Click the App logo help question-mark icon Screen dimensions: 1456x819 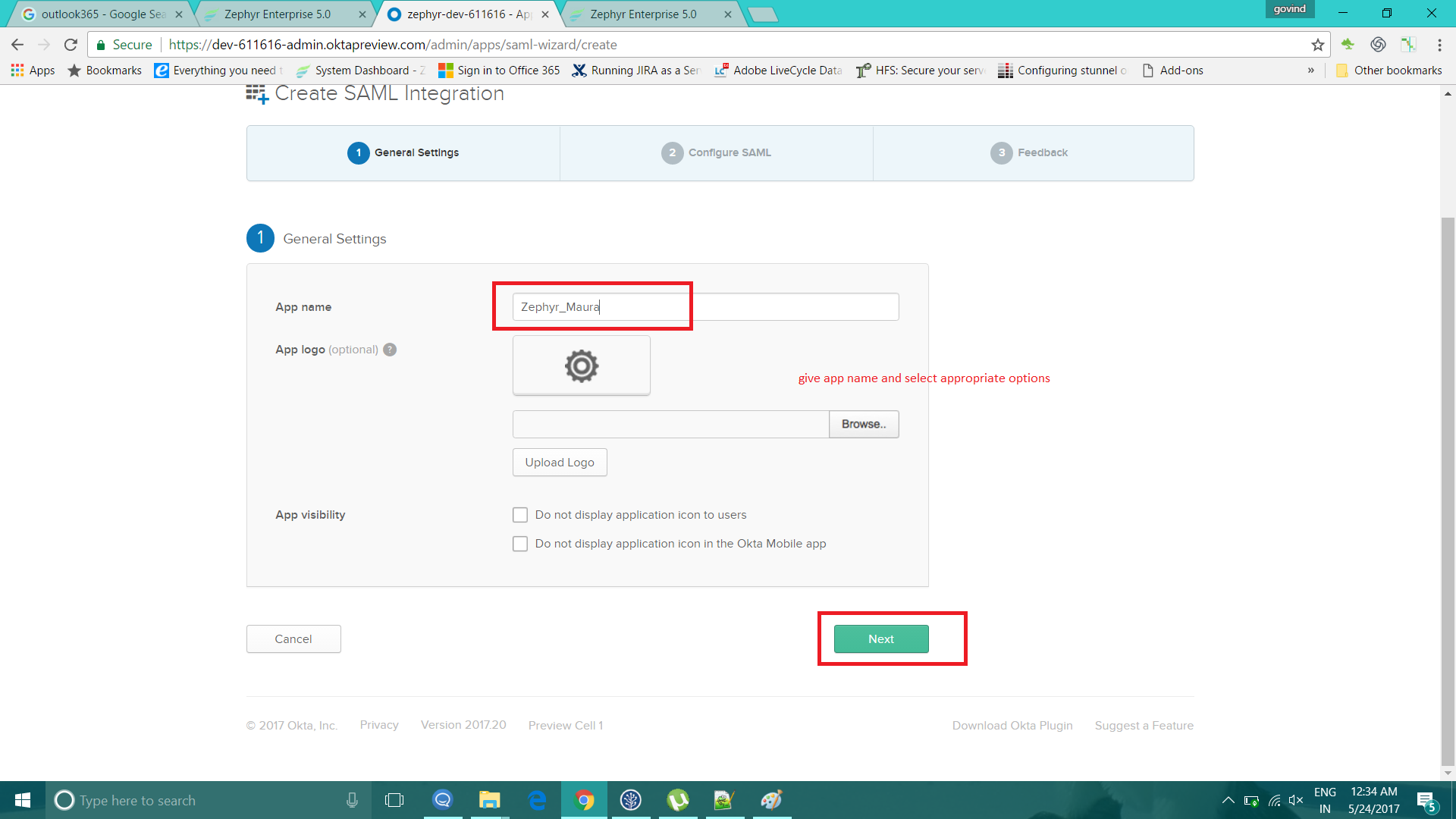[x=390, y=350]
